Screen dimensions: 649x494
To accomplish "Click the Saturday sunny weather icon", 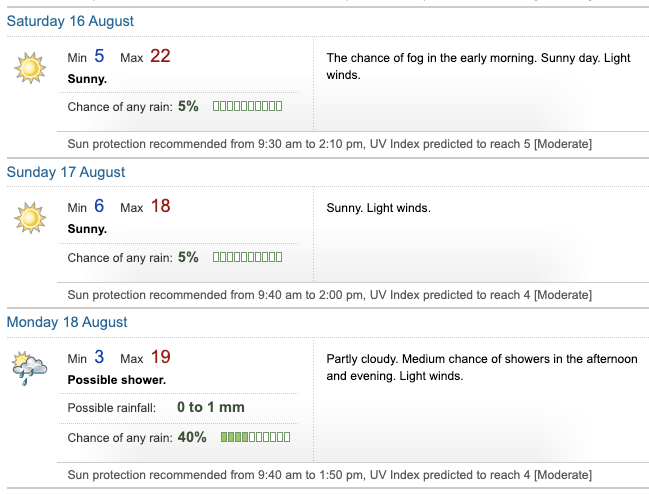I will (30, 67).
